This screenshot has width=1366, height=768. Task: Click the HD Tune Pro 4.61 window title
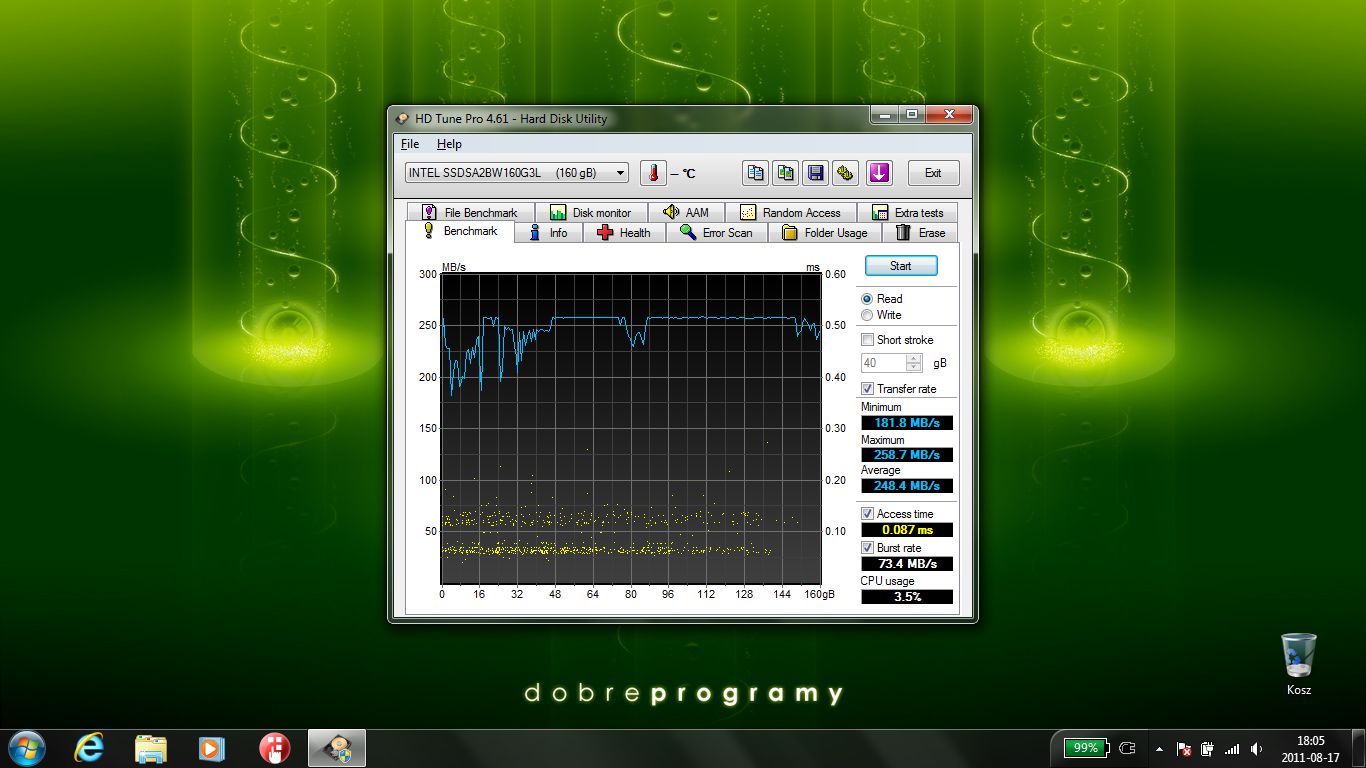point(511,119)
